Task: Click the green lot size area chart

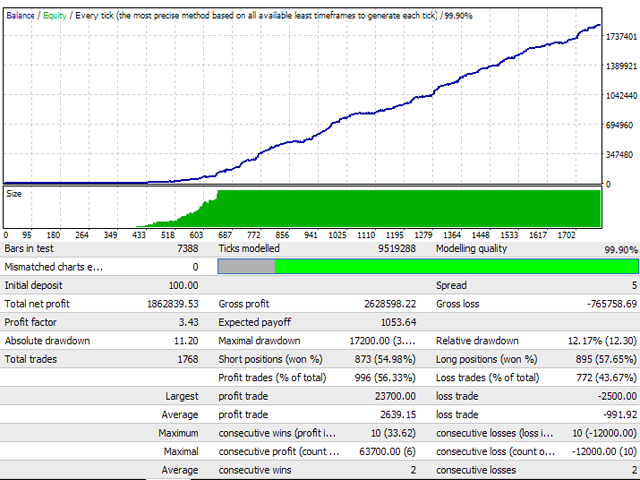Action: (408, 208)
